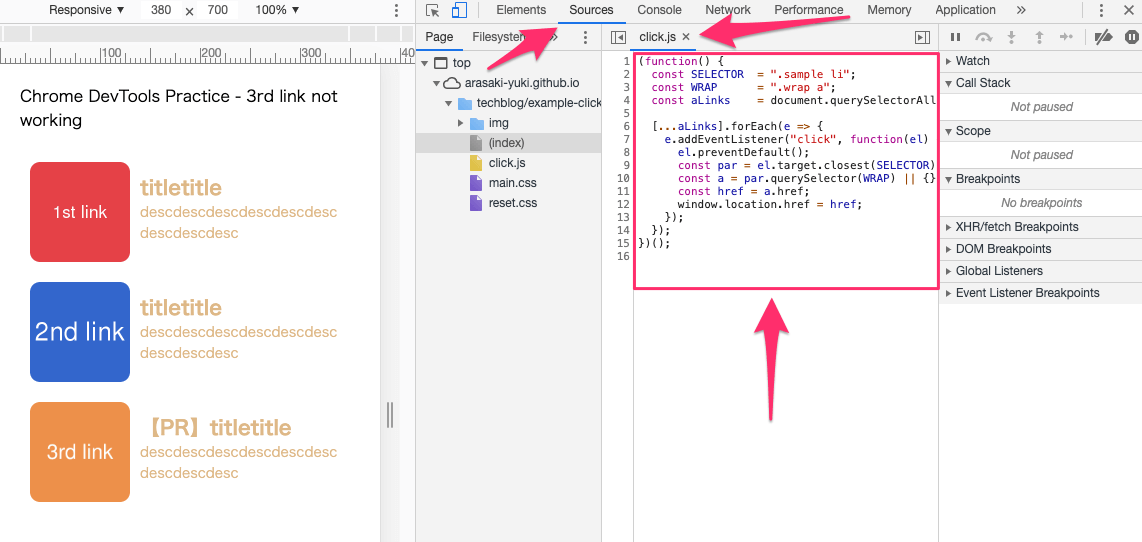Screen dimensions: 1142x542
Task: Click the blue 2nd link button
Action: pos(80,332)
